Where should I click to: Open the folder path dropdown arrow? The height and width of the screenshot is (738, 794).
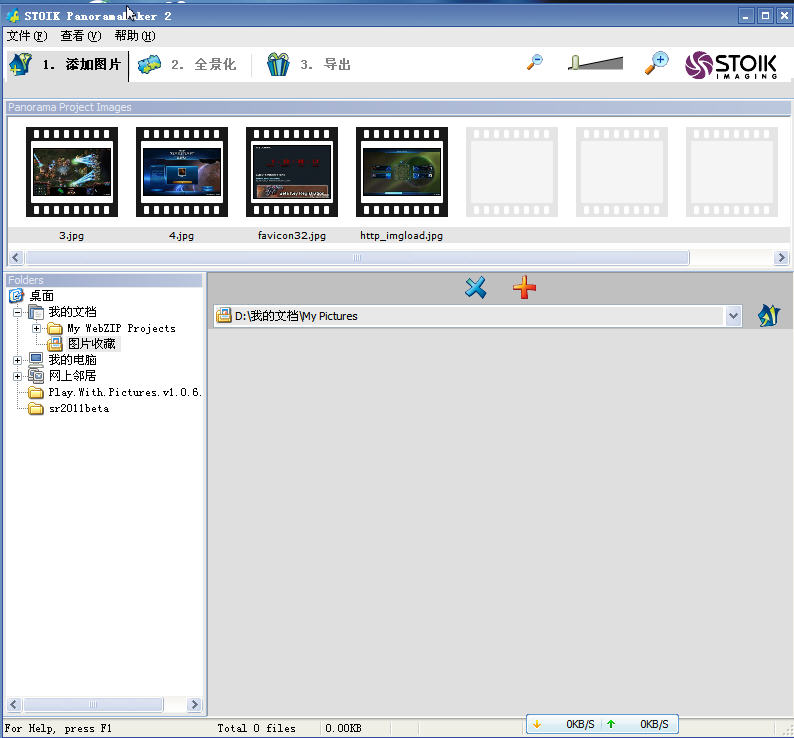tap(733, 316)
